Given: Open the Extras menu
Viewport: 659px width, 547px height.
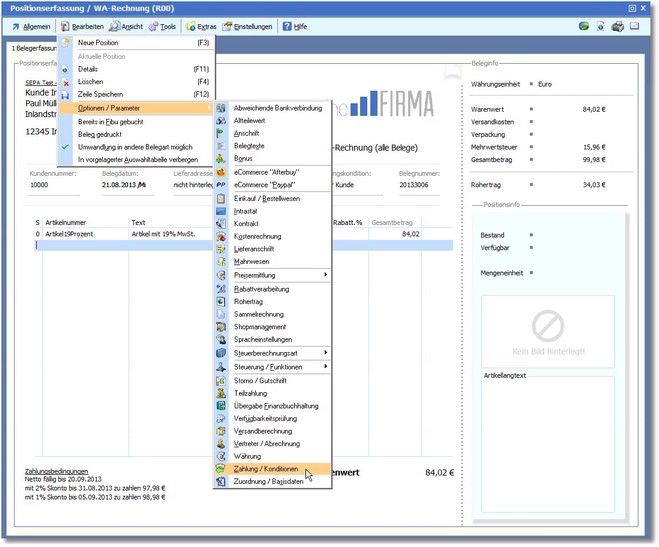Looking at the screenshot, I should point(200,26).
